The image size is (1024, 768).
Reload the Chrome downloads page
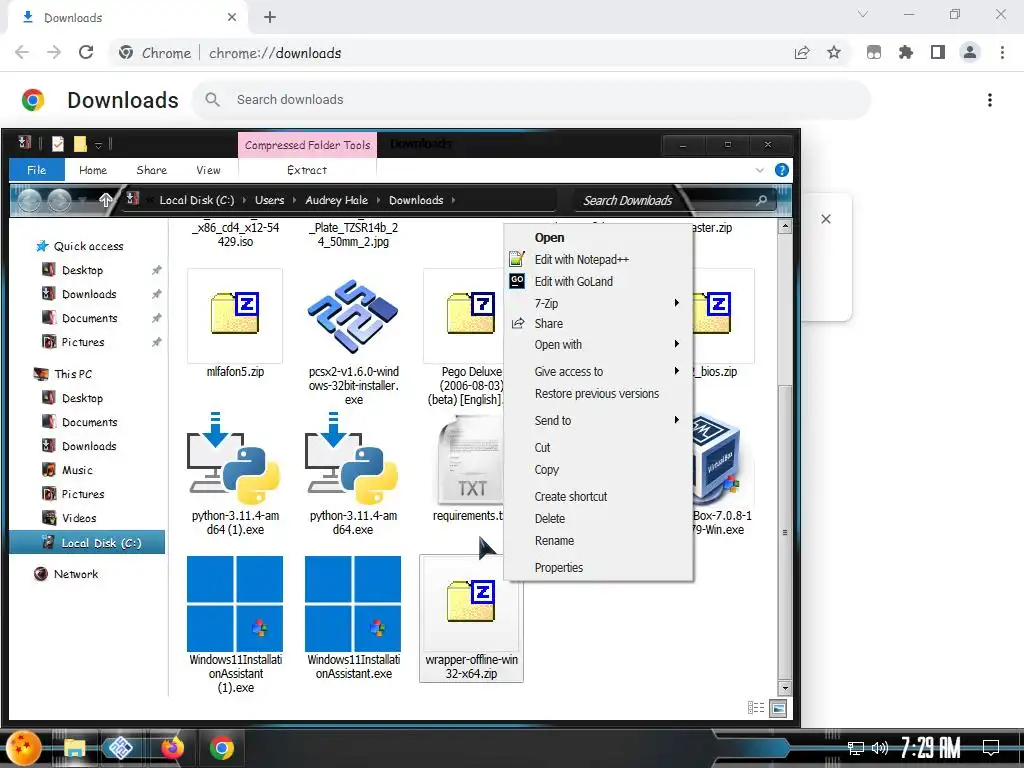(86, 53)
